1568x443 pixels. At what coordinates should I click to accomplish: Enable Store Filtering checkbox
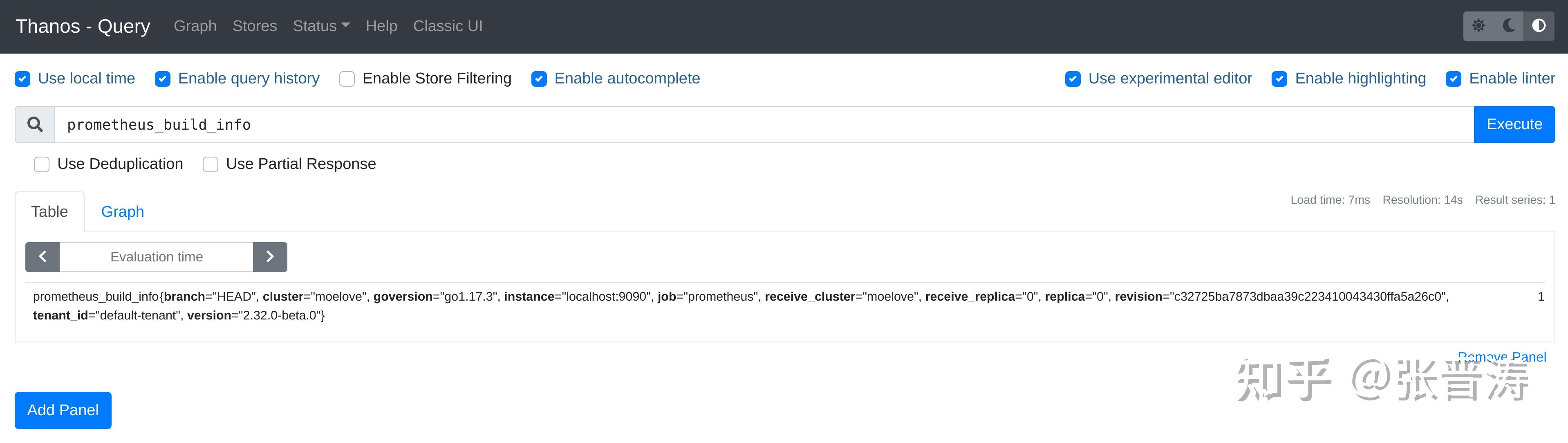pyautogui.click(x=347, y=79)
